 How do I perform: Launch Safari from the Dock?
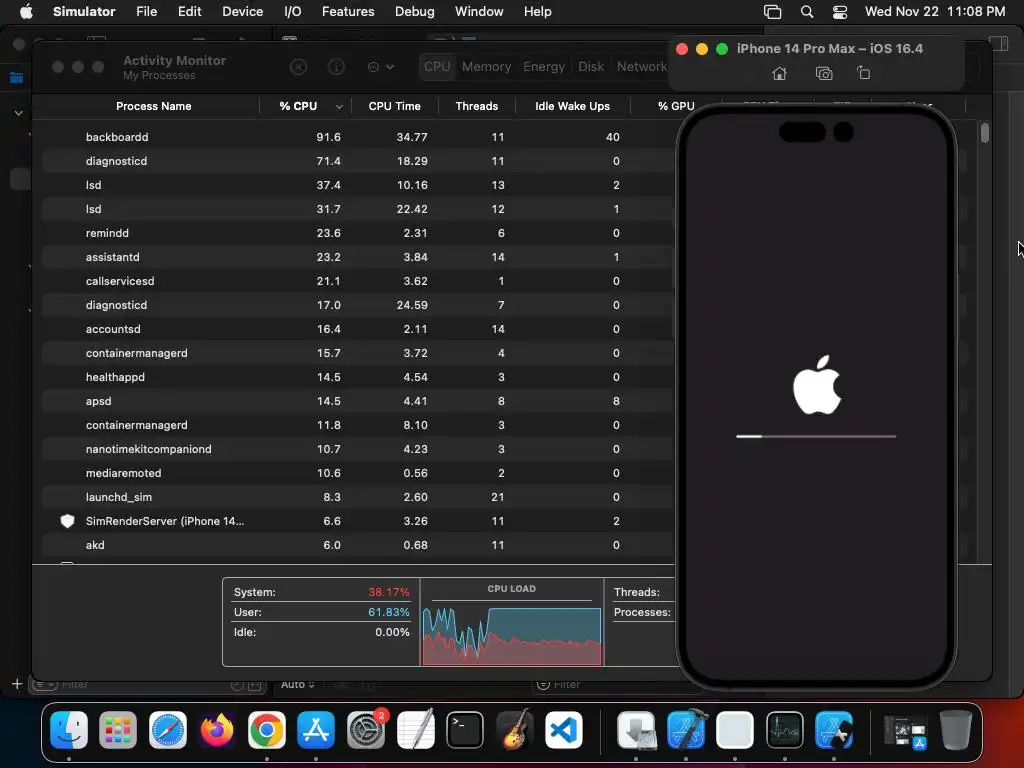[168, 729]
